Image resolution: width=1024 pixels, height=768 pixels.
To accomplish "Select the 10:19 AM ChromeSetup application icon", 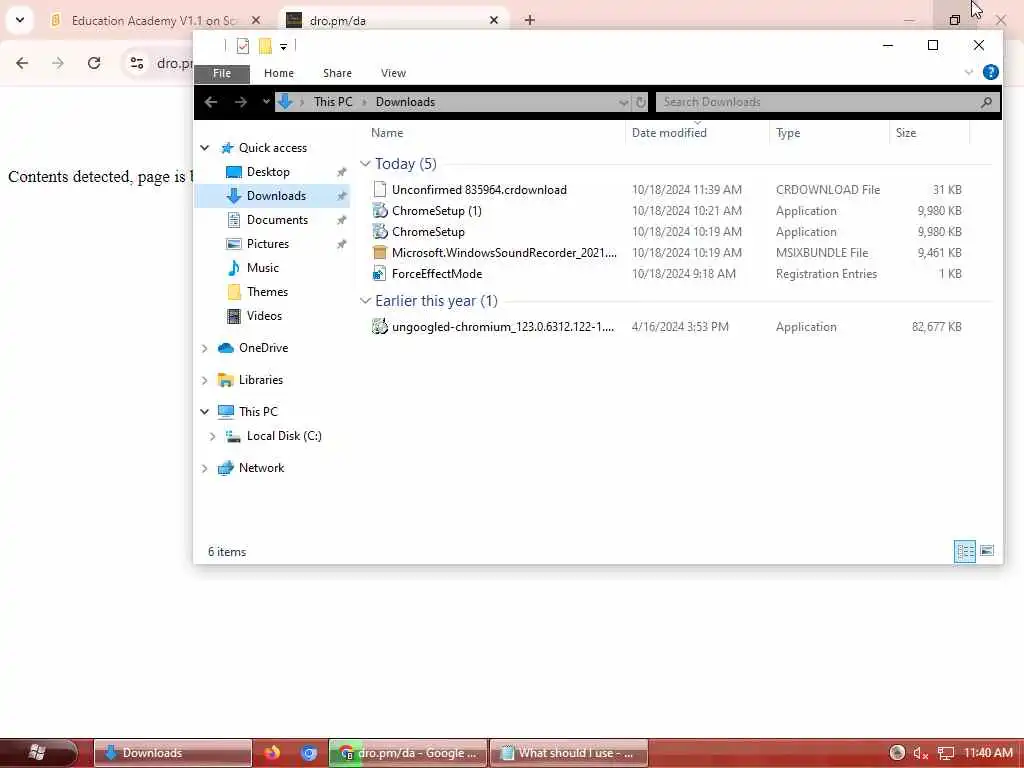I will pos(379,232).
